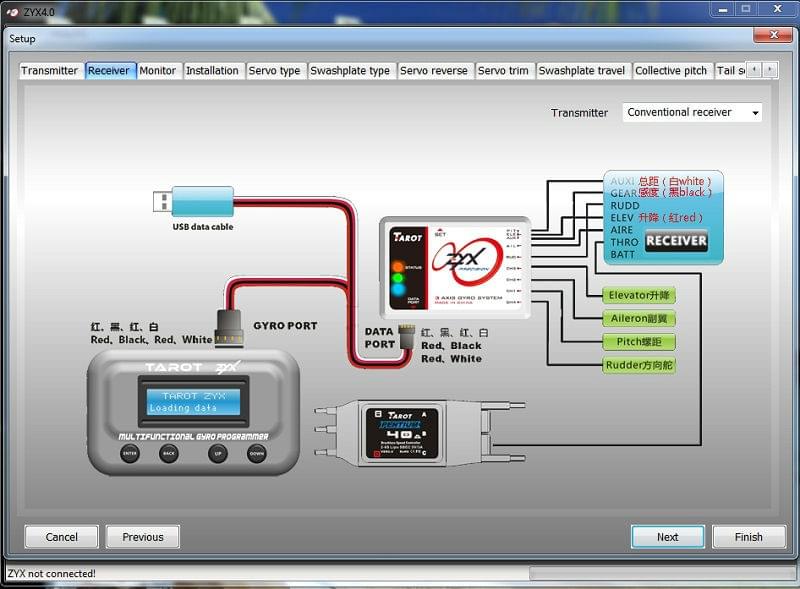
Task: Click the green status LED on gyro
Action: click(x=397, y=279)
